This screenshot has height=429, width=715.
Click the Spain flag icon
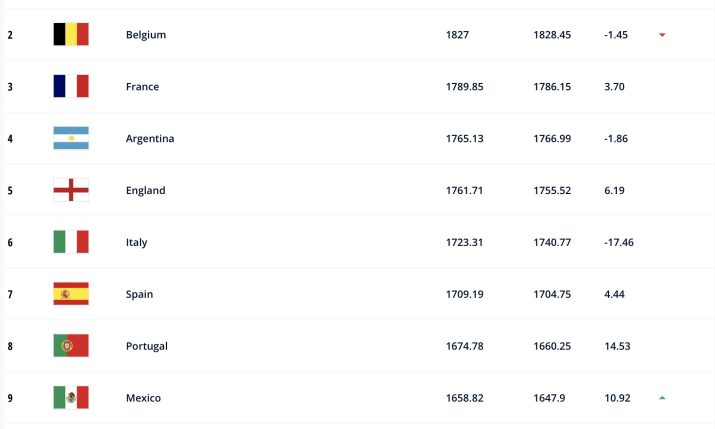pos(71,294)
